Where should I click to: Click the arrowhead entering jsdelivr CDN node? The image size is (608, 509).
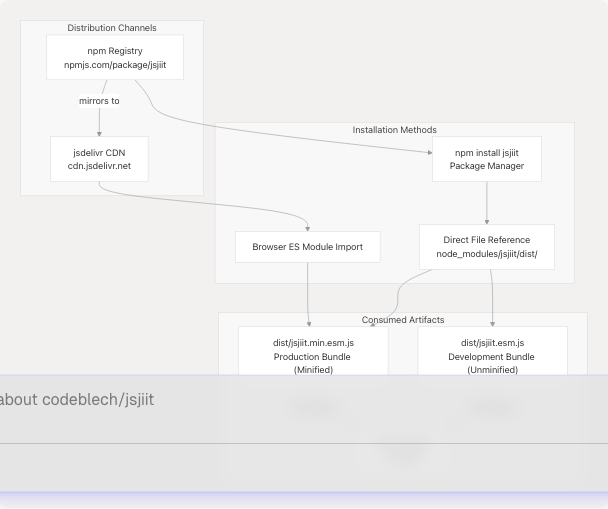pyautogui.click(x=99, y=133)
